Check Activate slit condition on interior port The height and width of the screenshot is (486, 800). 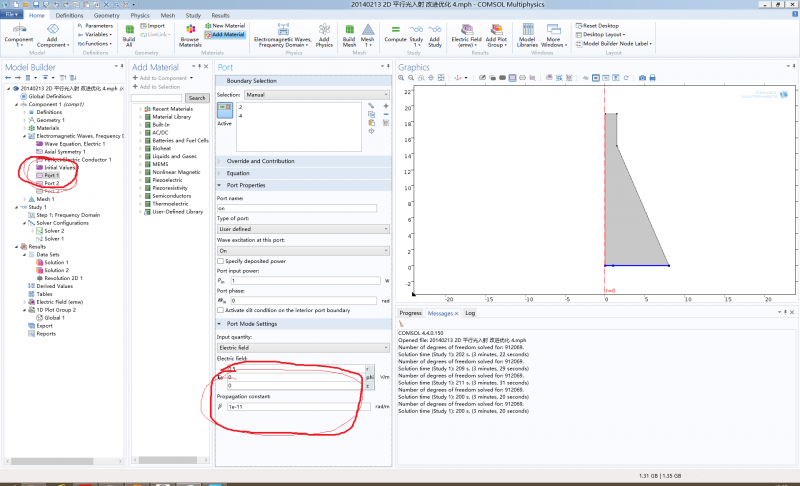coord(221,312)
